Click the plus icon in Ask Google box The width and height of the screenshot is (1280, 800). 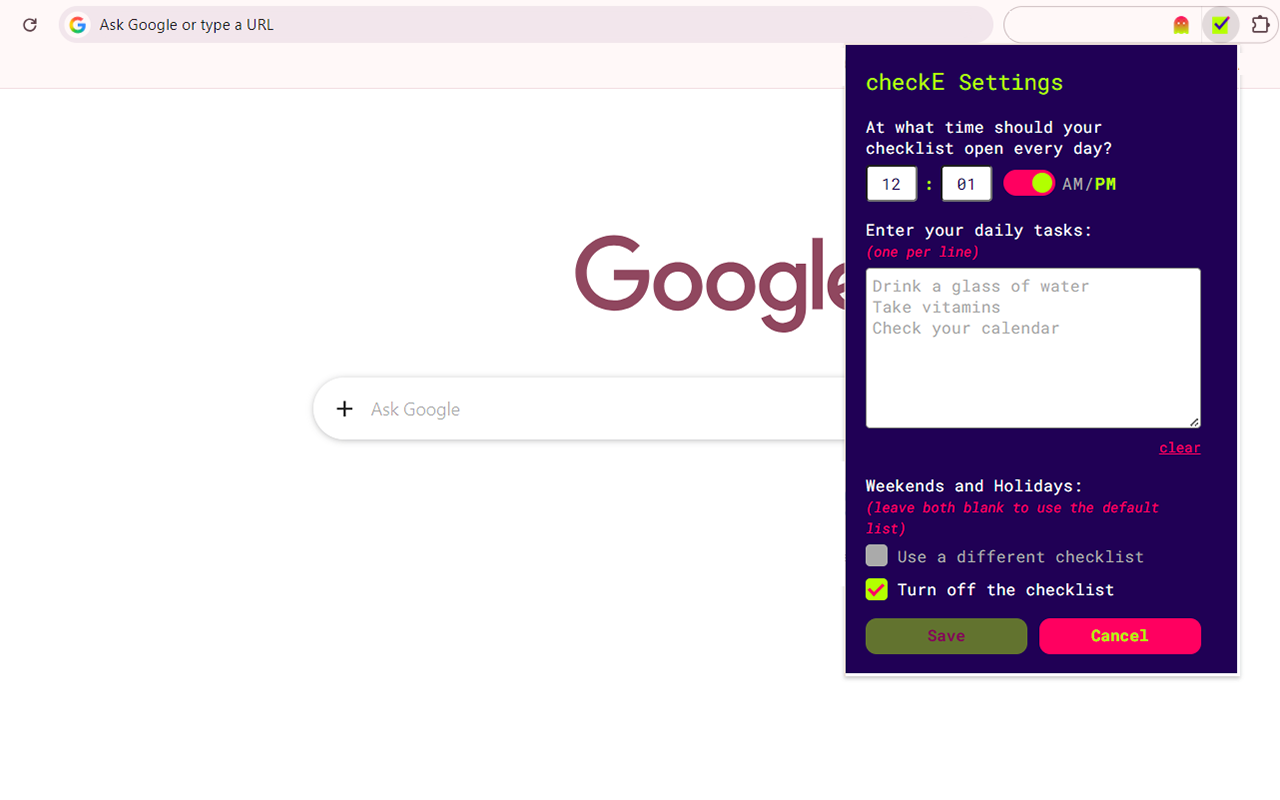coord(345,409)
